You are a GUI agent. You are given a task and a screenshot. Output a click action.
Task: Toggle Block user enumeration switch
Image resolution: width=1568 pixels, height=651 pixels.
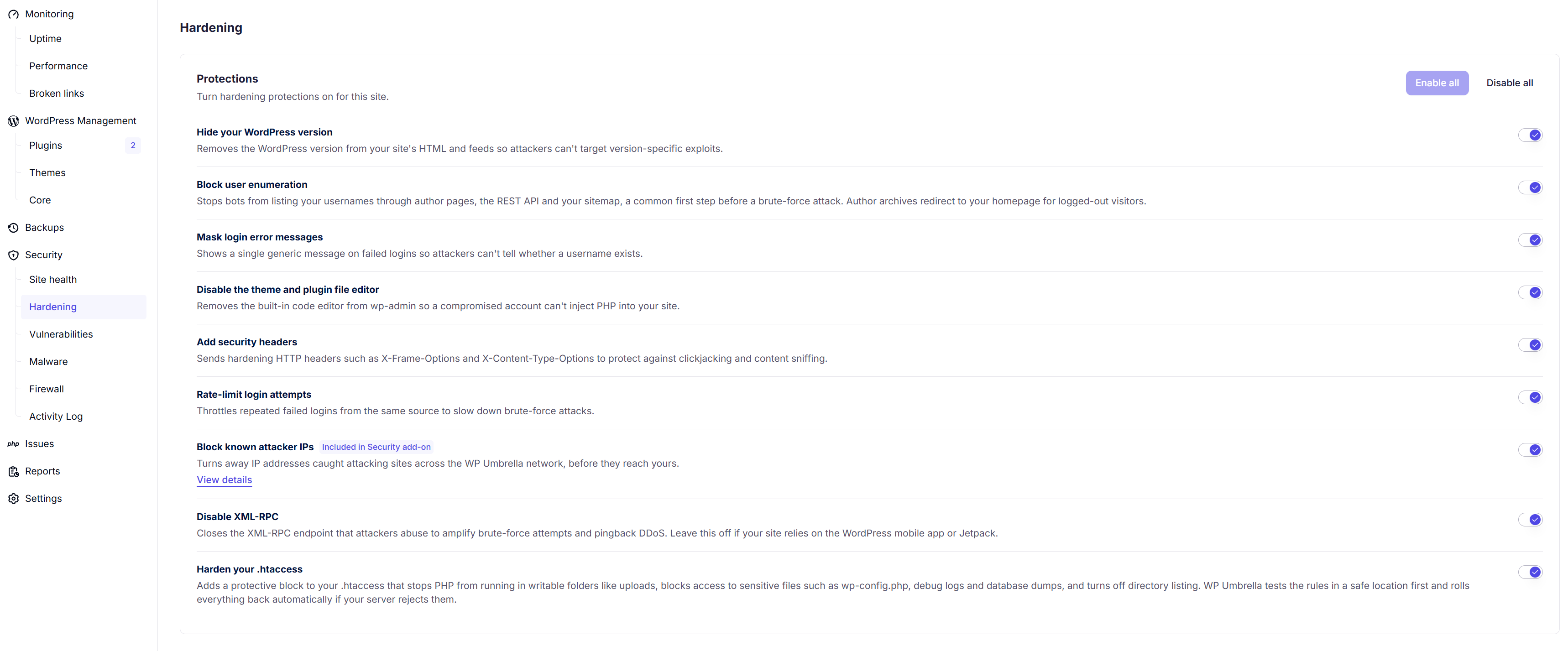pos(1530,187)
